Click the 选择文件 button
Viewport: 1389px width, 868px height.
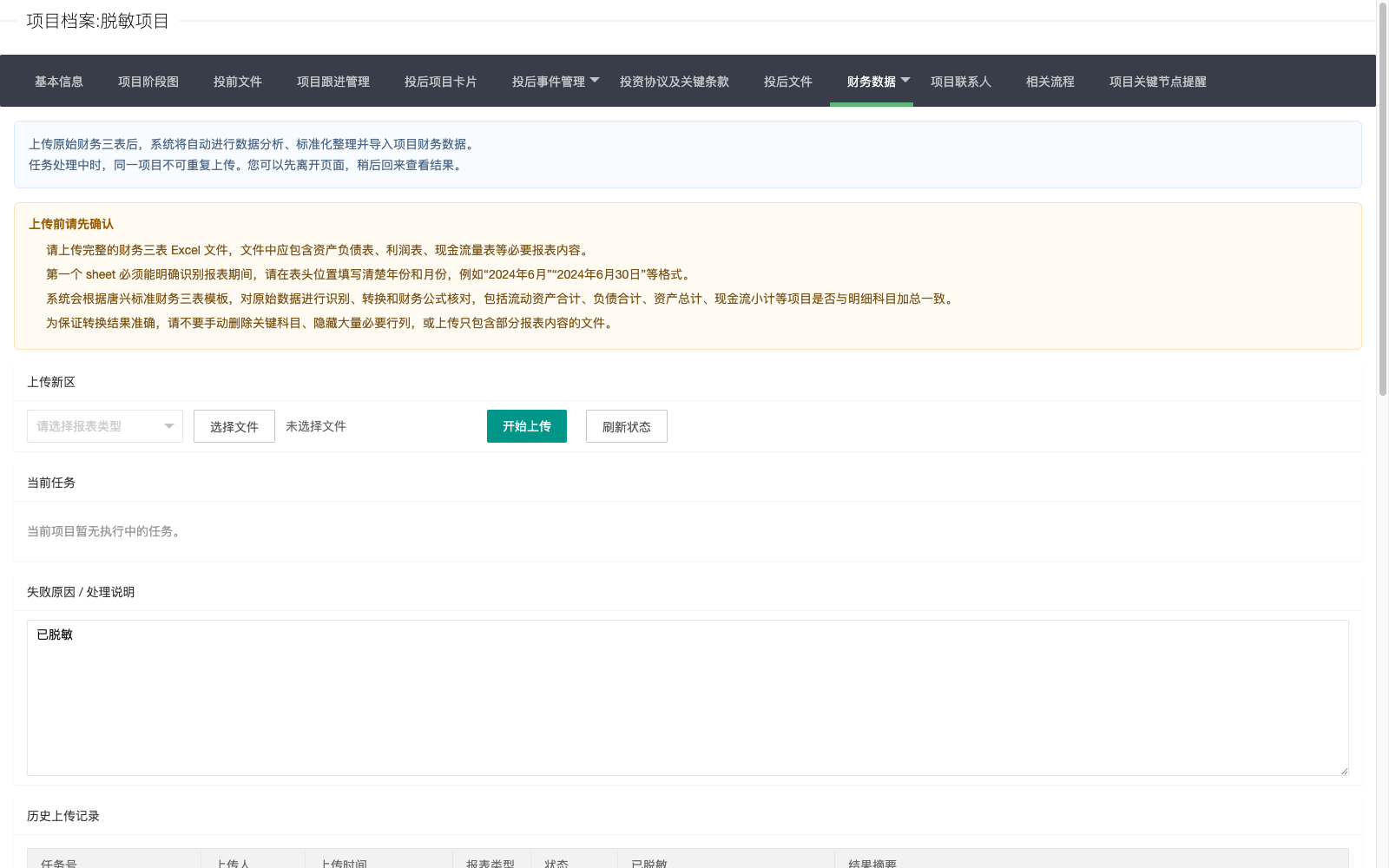[234, 426]
